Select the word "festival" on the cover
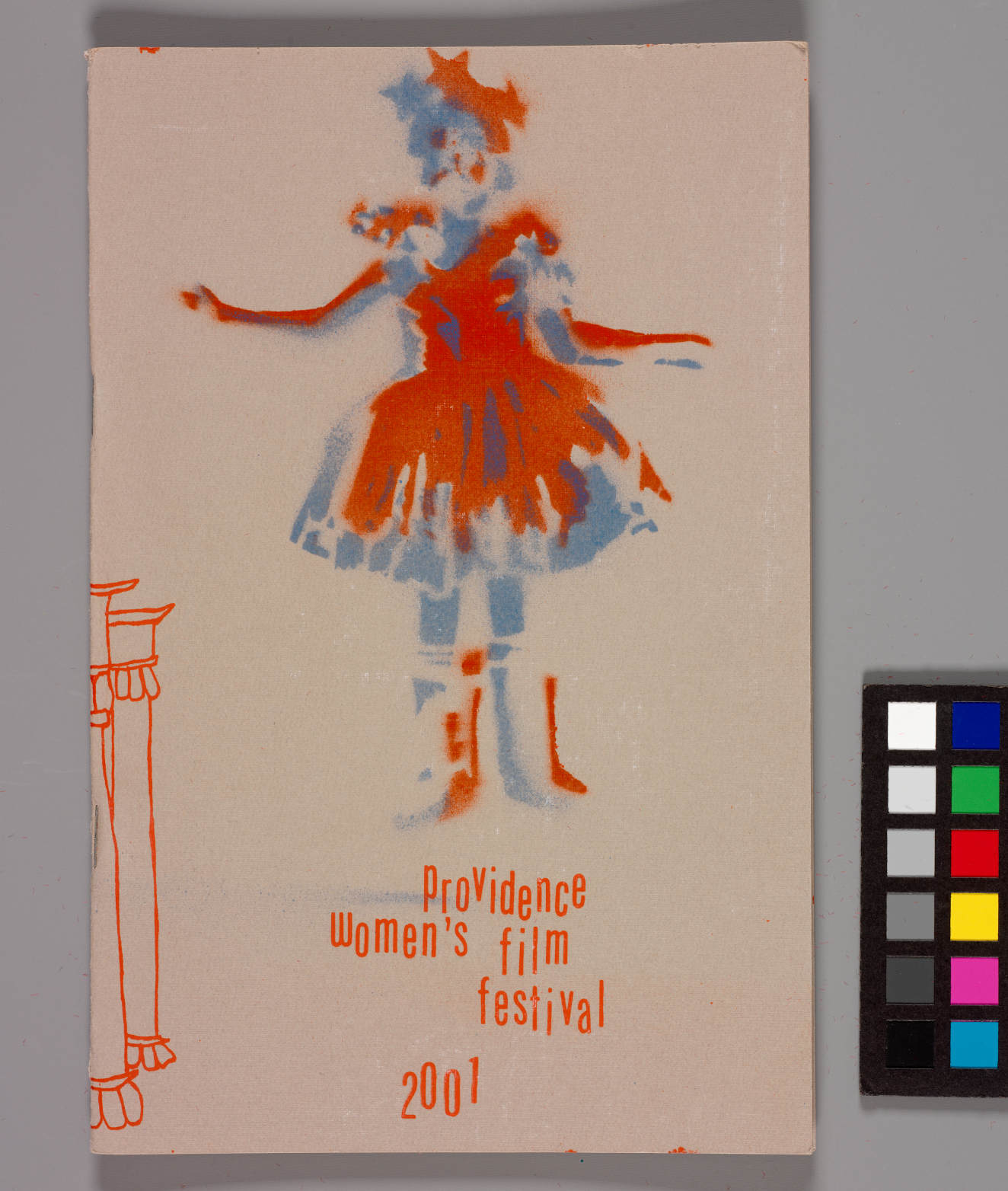The width and height of the screenshot is (1008, 1191). 541,1005
